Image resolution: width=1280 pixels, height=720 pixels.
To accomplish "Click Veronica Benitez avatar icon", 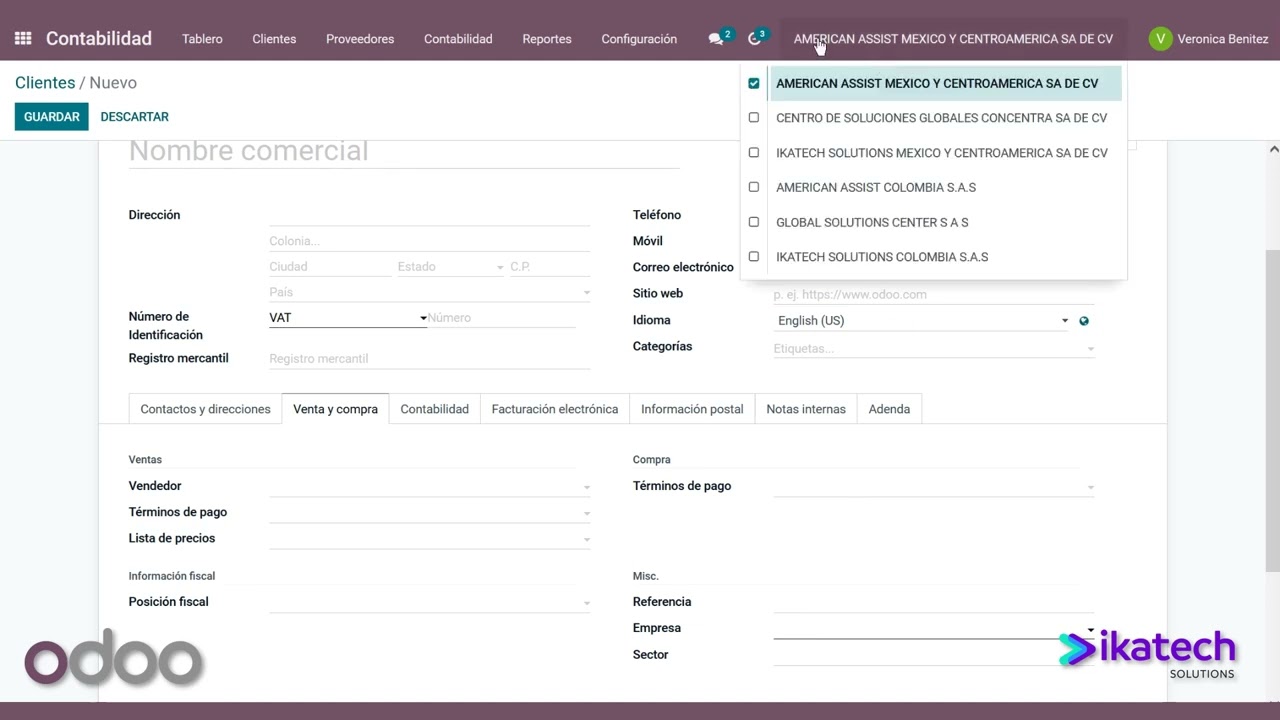I will [x=1160, y=39].
